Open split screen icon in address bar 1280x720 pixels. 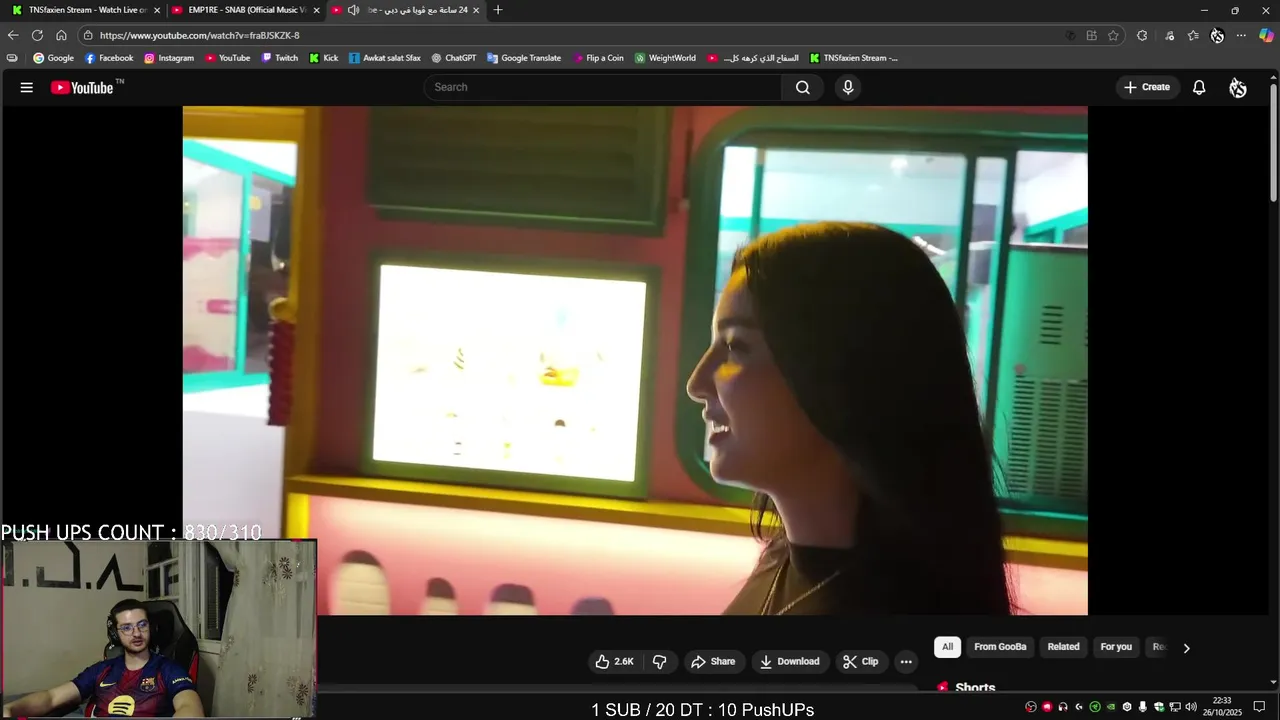[x=1092, y=35]
